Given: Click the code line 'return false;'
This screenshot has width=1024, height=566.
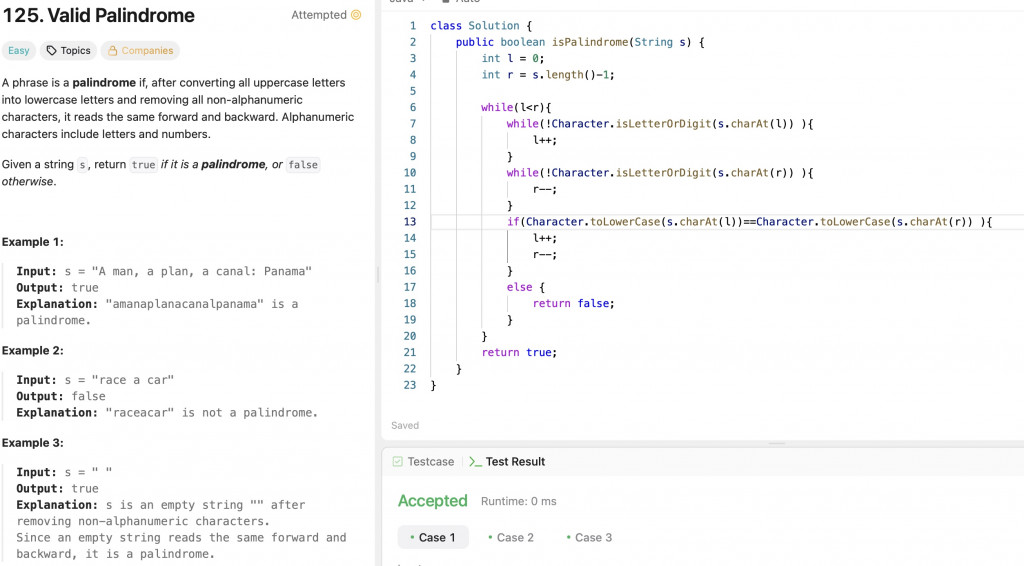Looking at the screenshot, I should coord(573,303).
